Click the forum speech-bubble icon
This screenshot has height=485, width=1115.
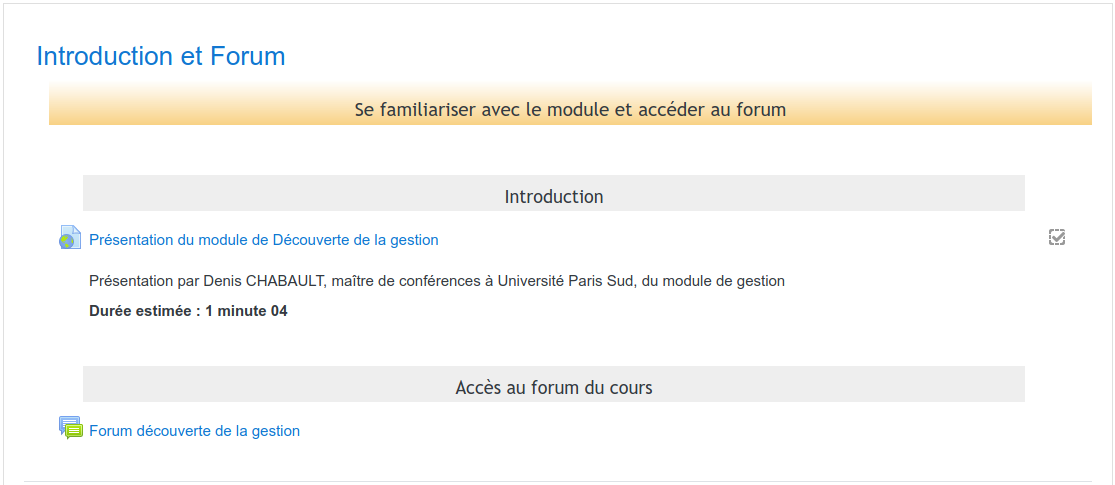70,428
